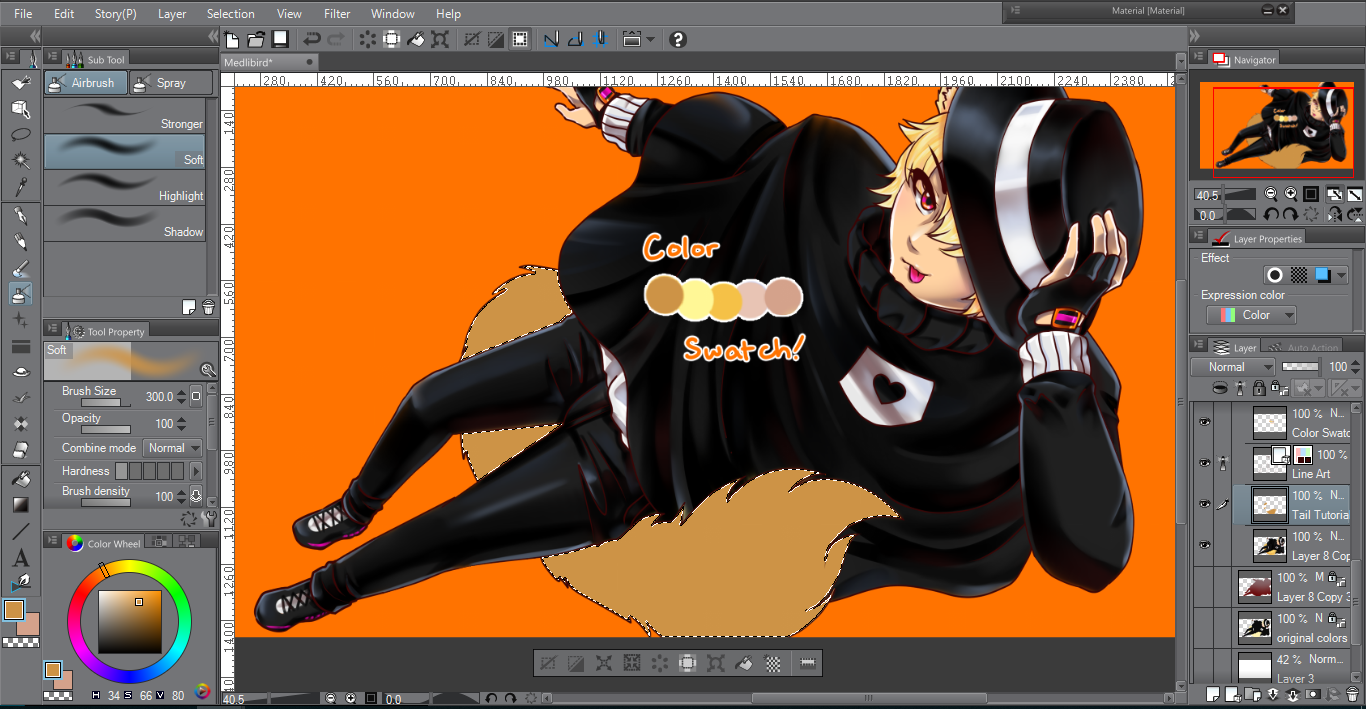The height and width of the screenshot is (709, 1366).
Task: Open the Expression color dropdown
Action: (x=1251, y=315)
